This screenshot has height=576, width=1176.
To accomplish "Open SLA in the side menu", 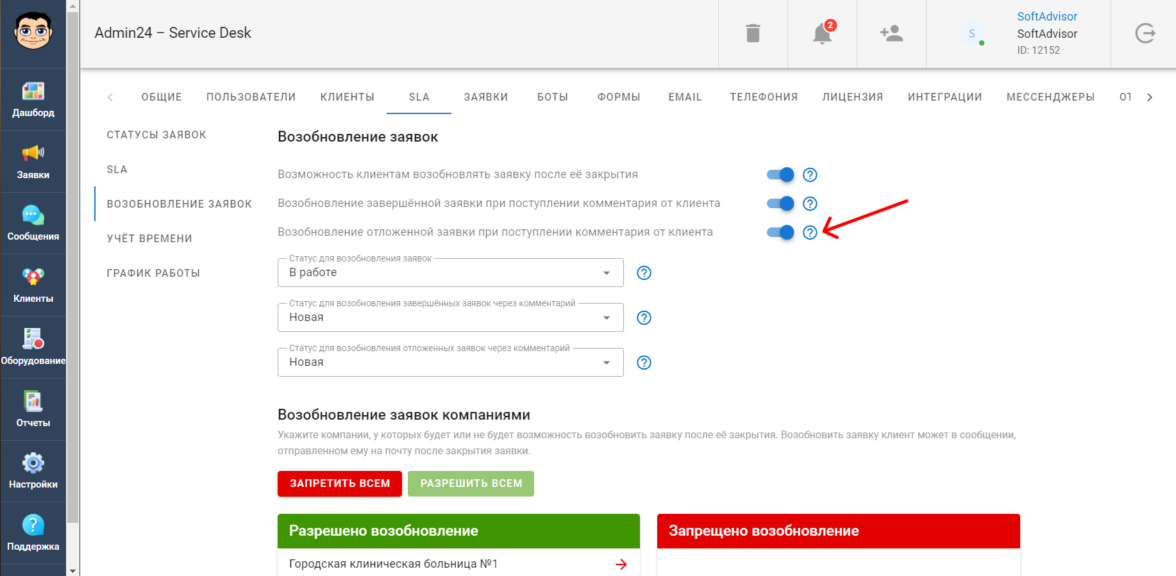I will point(117,170).
